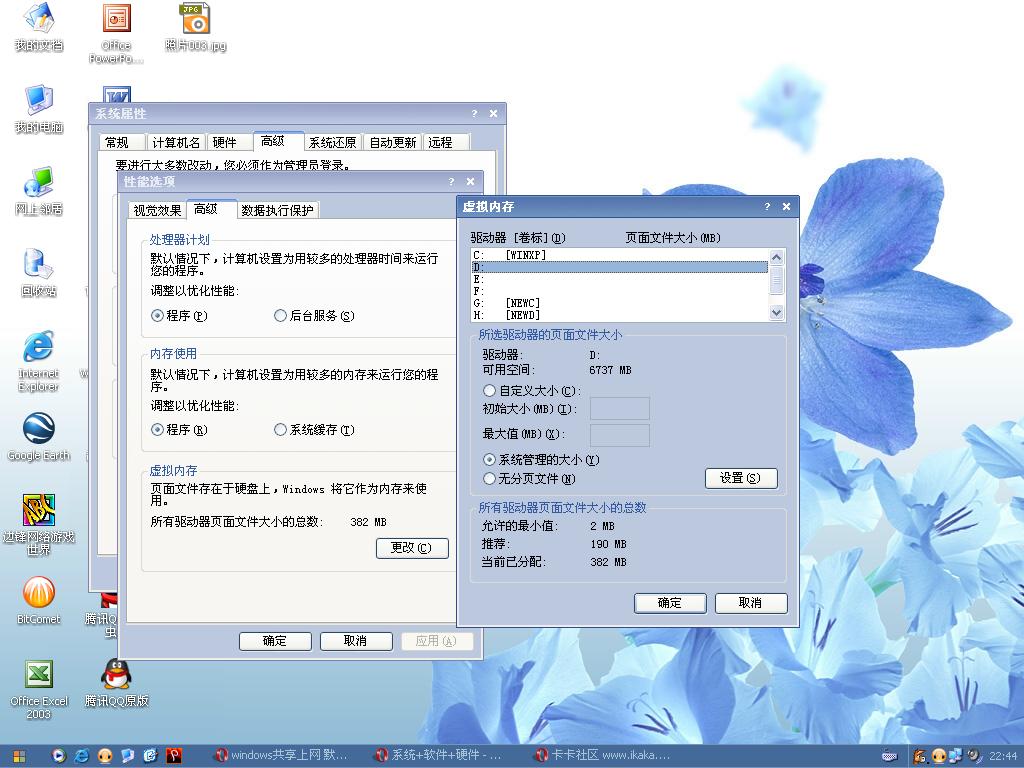Click 取消 in the 虚拟内存 dialog

(751, 603)
